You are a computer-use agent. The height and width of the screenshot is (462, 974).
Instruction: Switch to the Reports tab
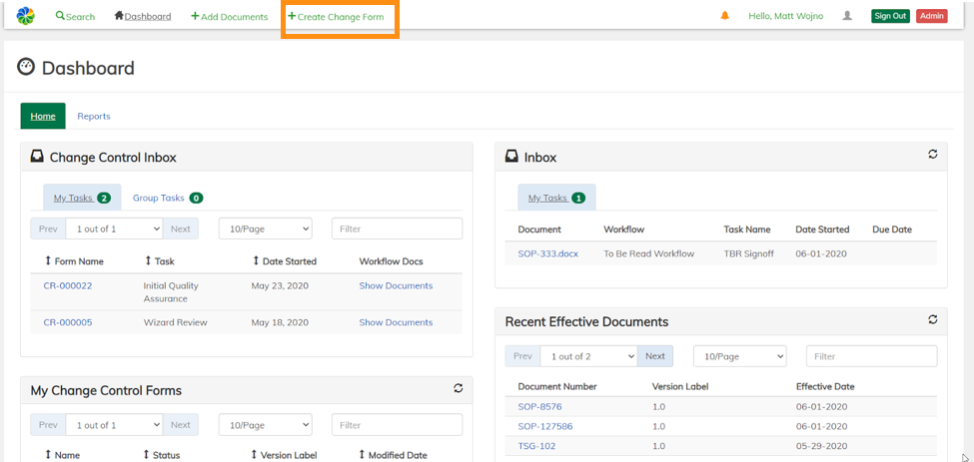pyautogui.click(x=94, y=116)
